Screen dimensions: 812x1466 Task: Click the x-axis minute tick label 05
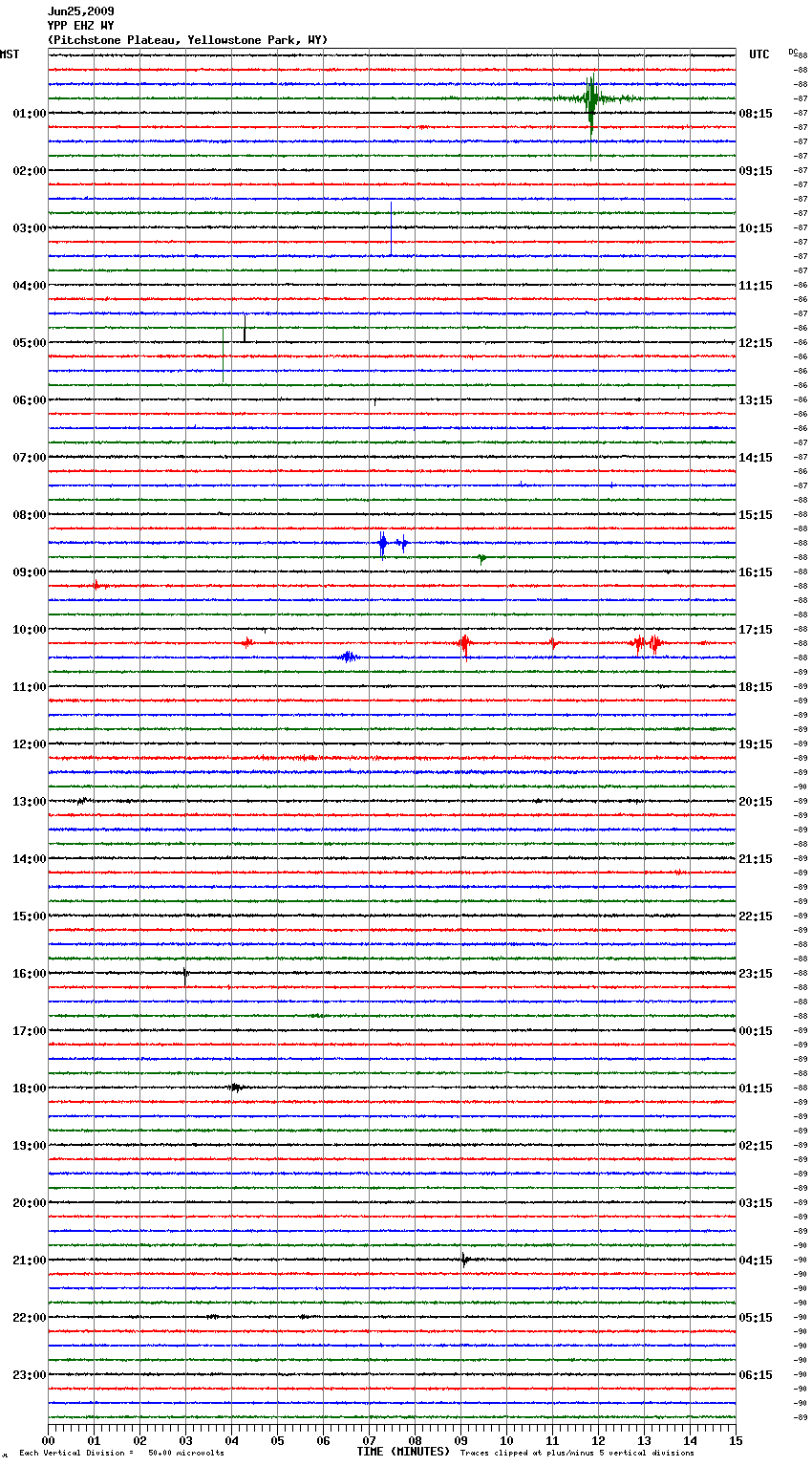[x=277, y=1440]
